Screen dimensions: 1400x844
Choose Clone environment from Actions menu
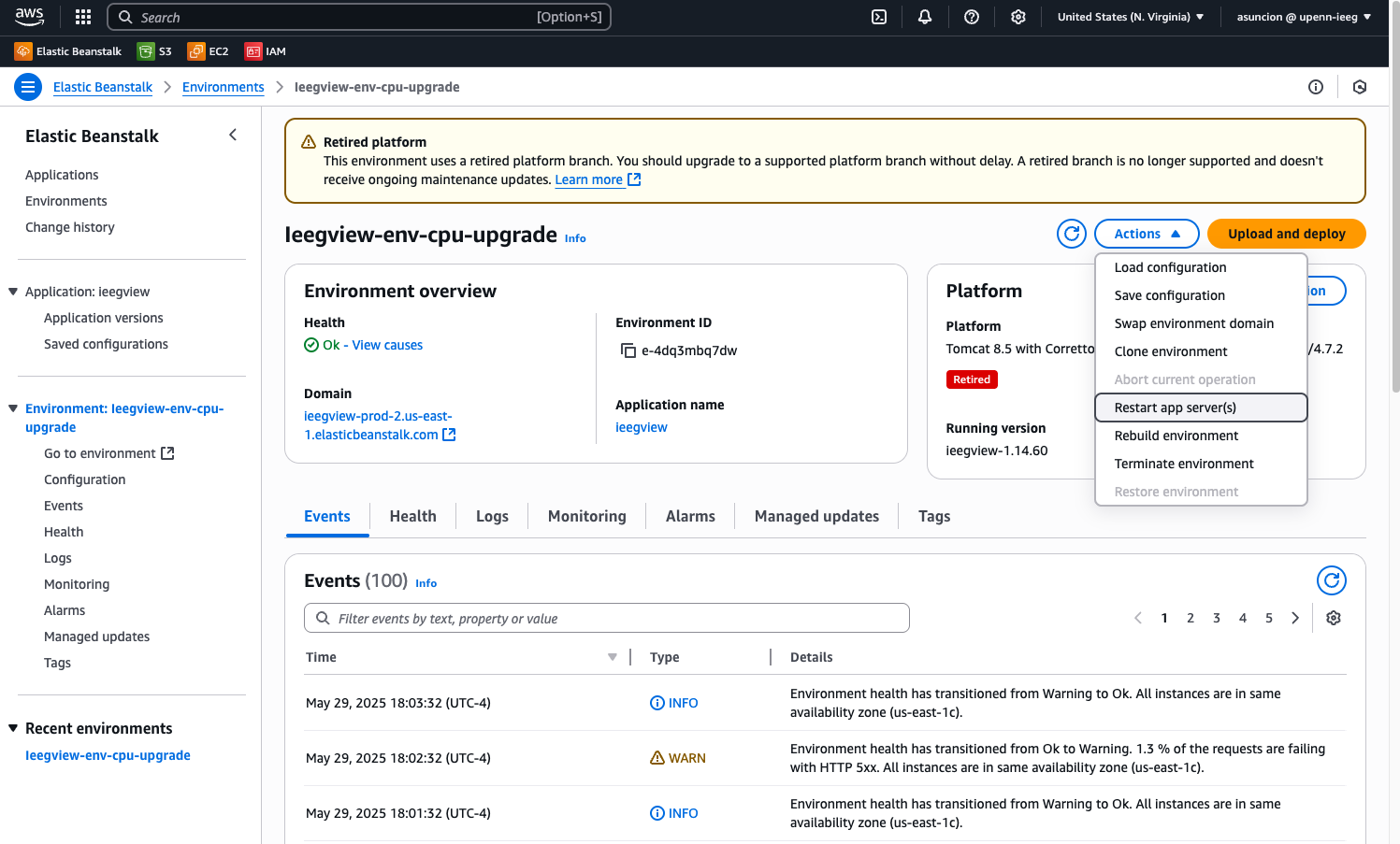1201,351
